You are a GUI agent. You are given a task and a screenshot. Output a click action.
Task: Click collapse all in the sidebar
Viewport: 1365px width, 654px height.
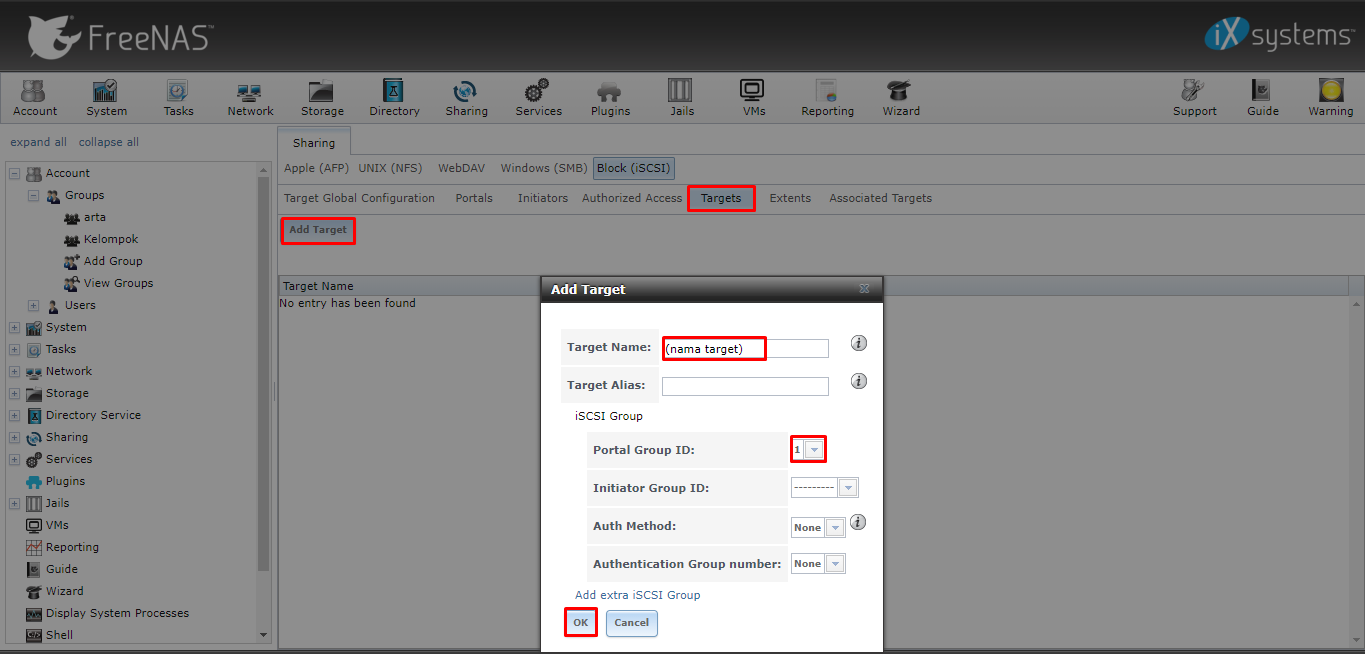pyautogui.click(x=108, y=141)
